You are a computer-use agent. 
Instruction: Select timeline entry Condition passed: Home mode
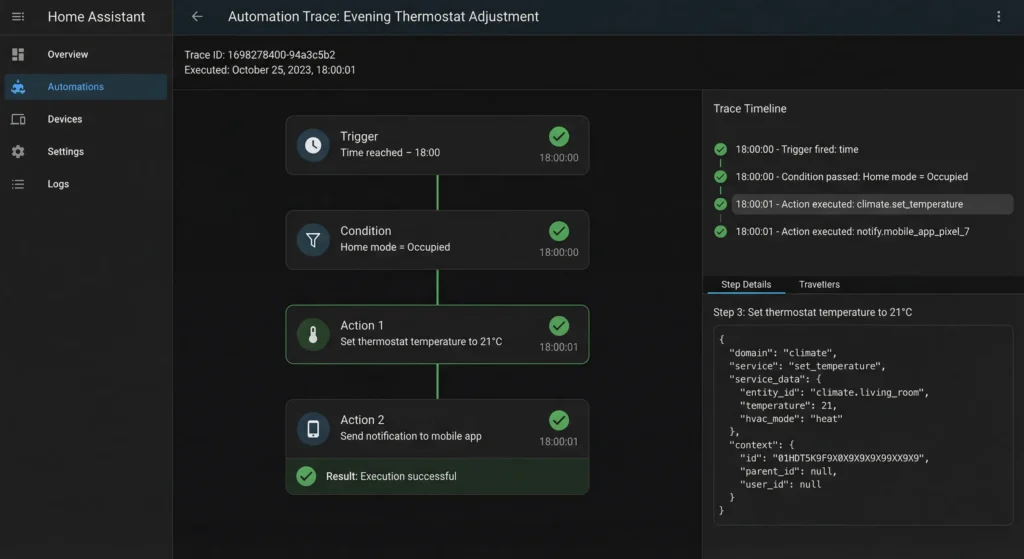(x=852, y=177)
